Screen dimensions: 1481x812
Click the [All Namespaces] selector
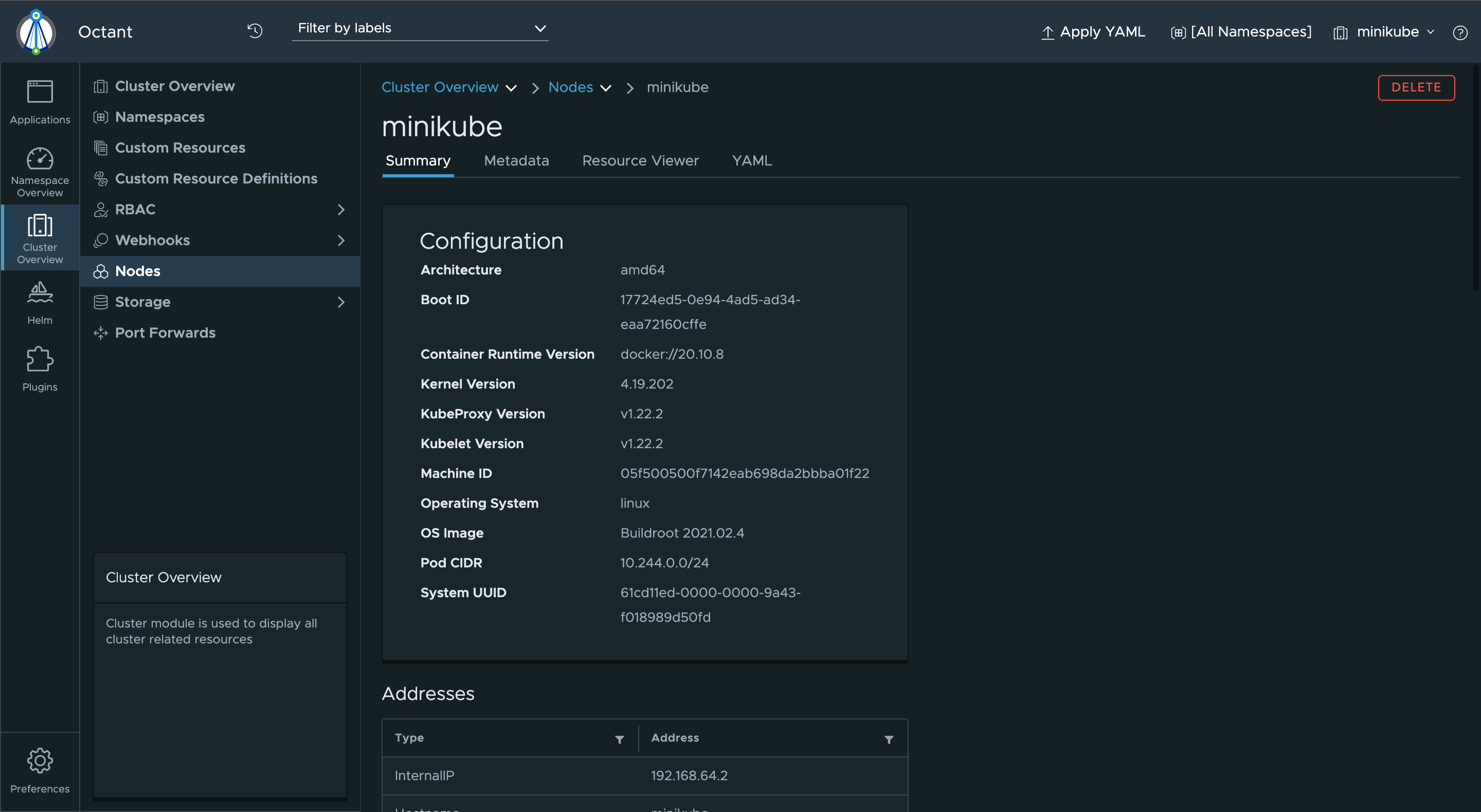pos(1242,32)
